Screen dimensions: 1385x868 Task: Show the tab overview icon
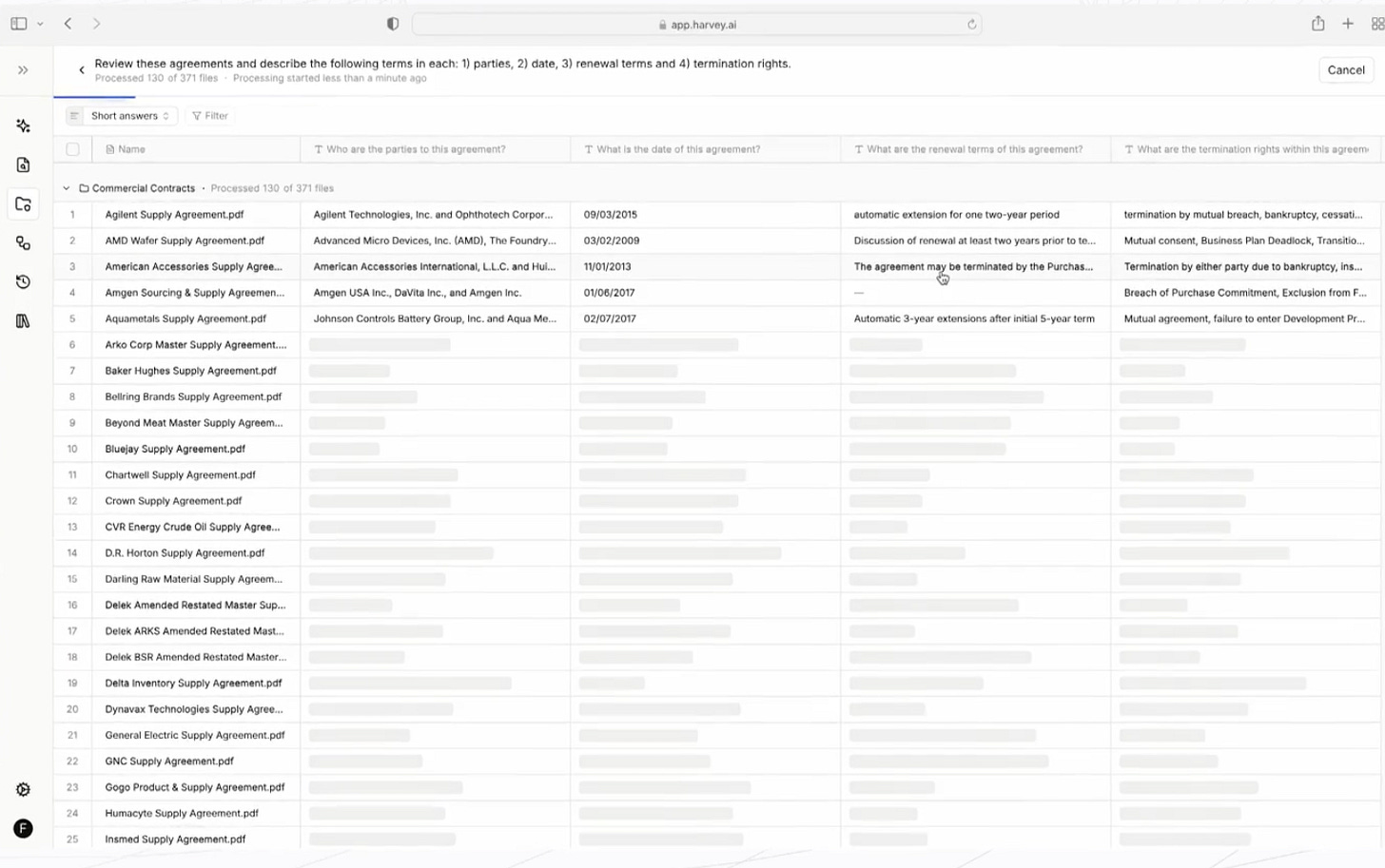1376,24
